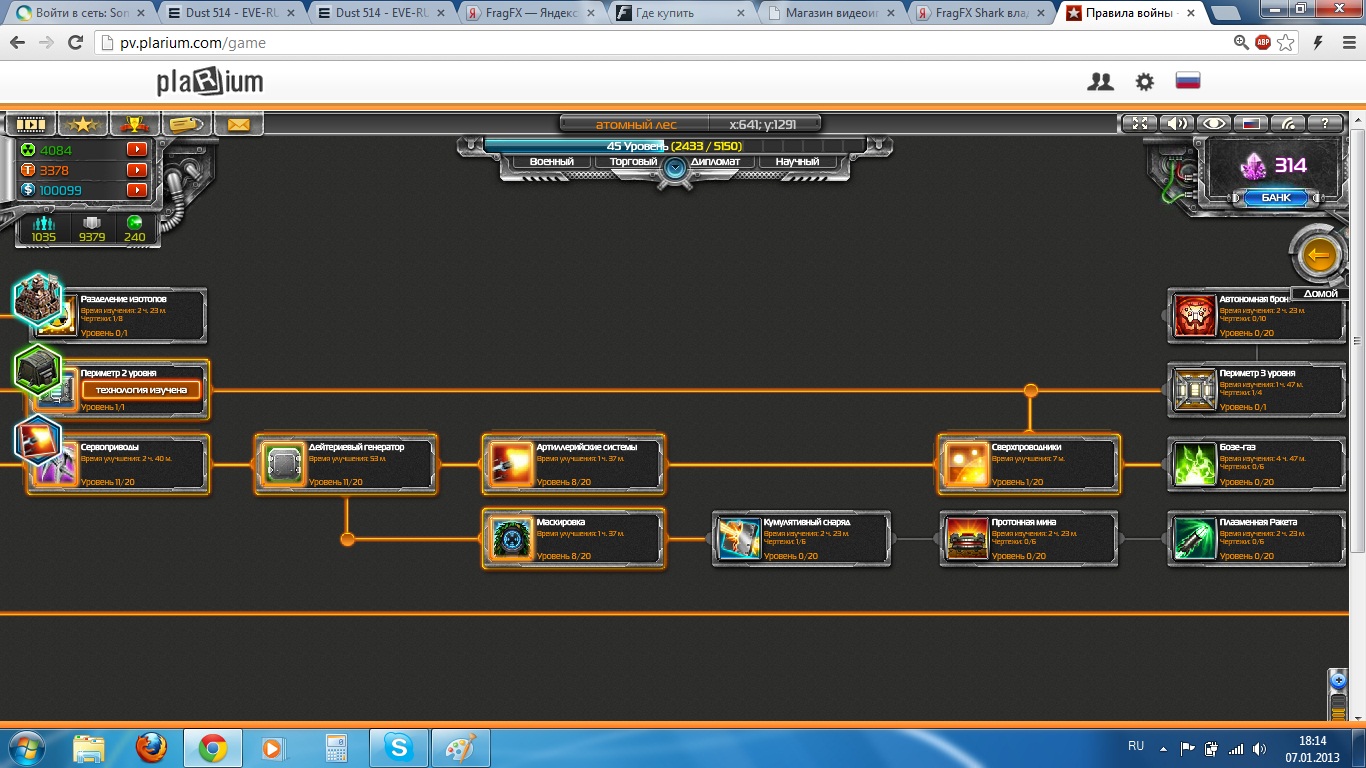Click the атомный лес location label
1366x768 pixels.
point(636,124)
